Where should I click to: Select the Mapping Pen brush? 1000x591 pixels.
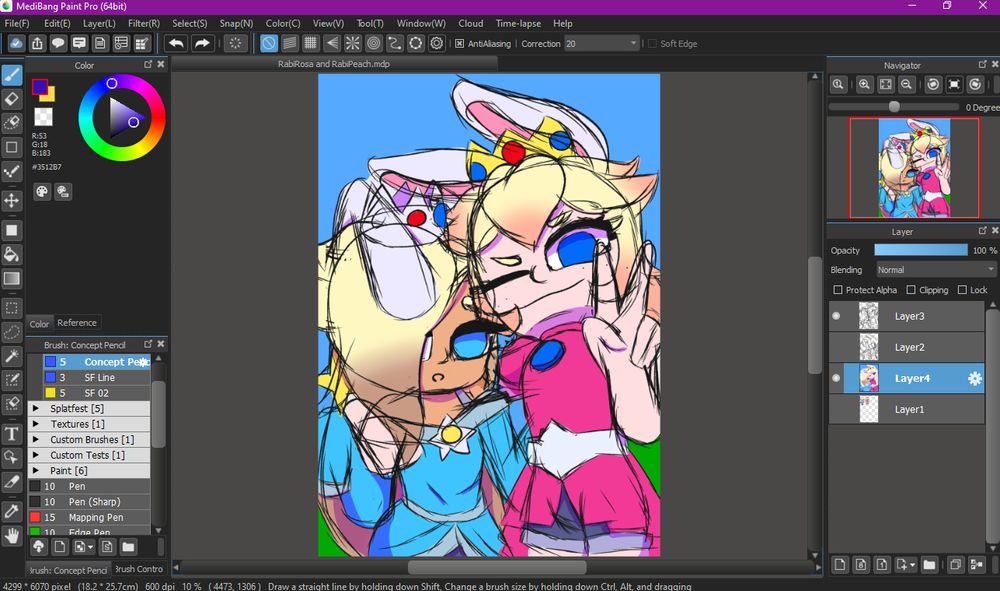(89, 518)
